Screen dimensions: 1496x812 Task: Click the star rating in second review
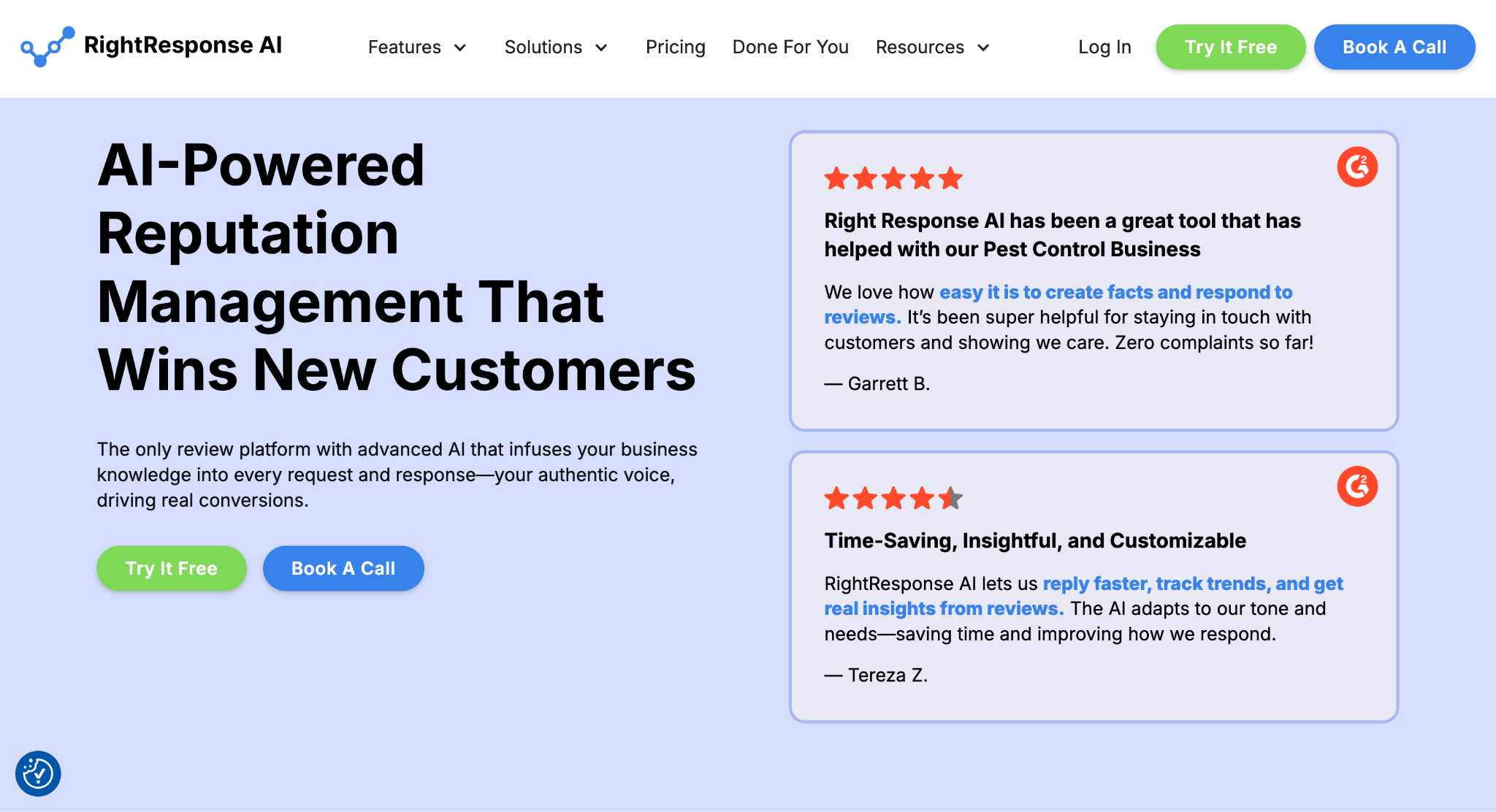pos(893,499)
